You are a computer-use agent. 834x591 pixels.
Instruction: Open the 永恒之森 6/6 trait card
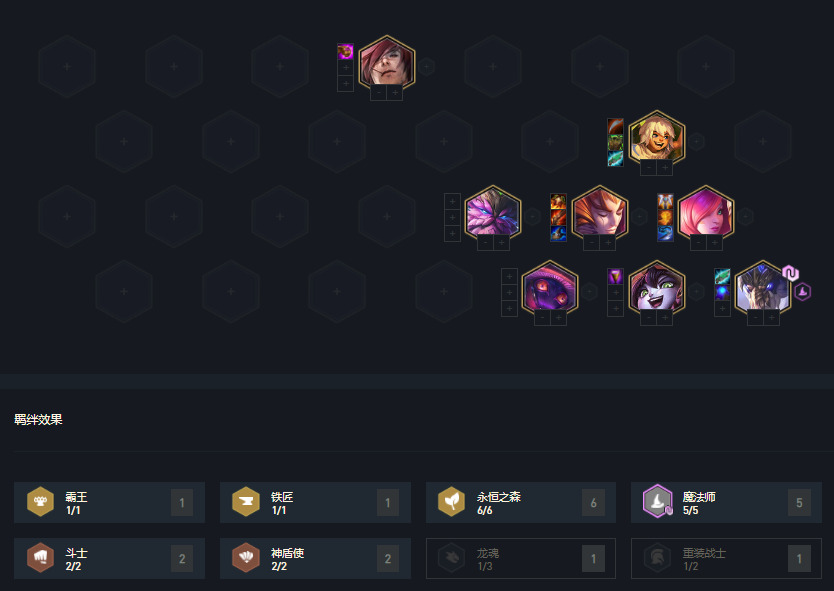[x=521, y=502]
